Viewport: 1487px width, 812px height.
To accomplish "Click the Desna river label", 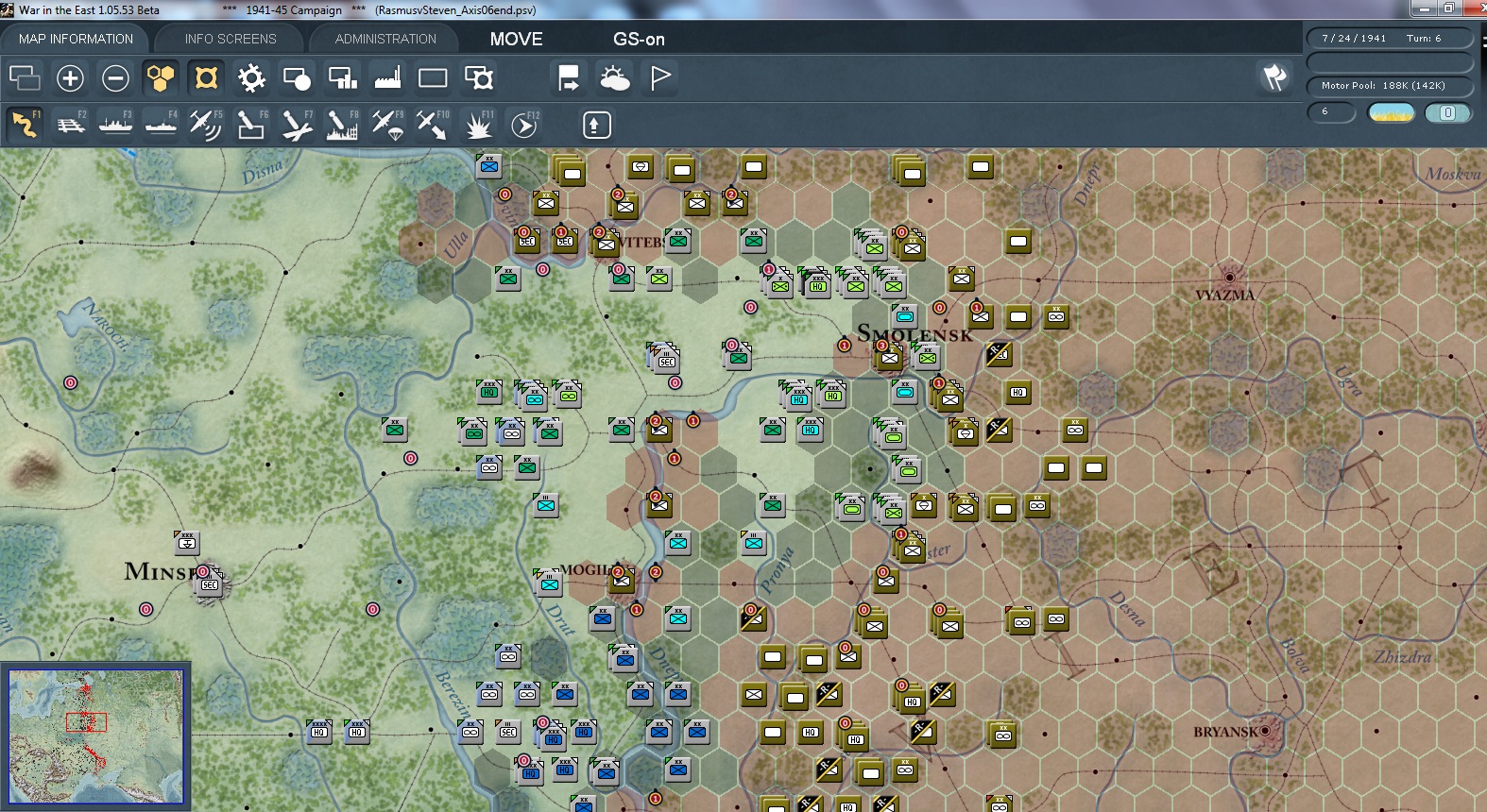I will 1127,608.
